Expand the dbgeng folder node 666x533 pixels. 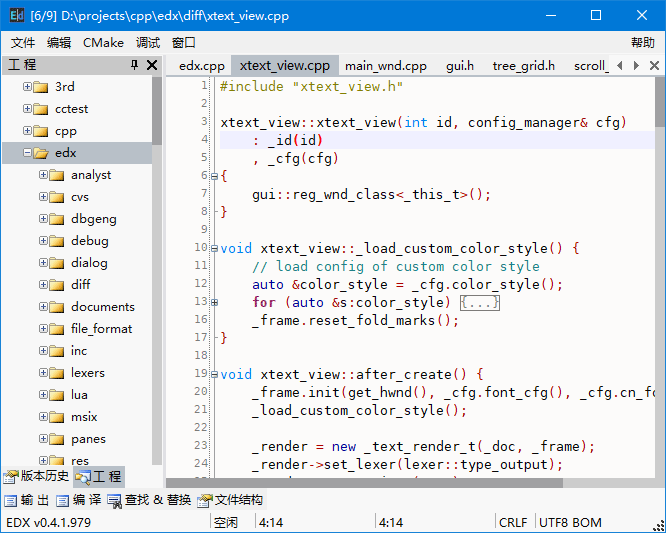[x=43, y=219]
